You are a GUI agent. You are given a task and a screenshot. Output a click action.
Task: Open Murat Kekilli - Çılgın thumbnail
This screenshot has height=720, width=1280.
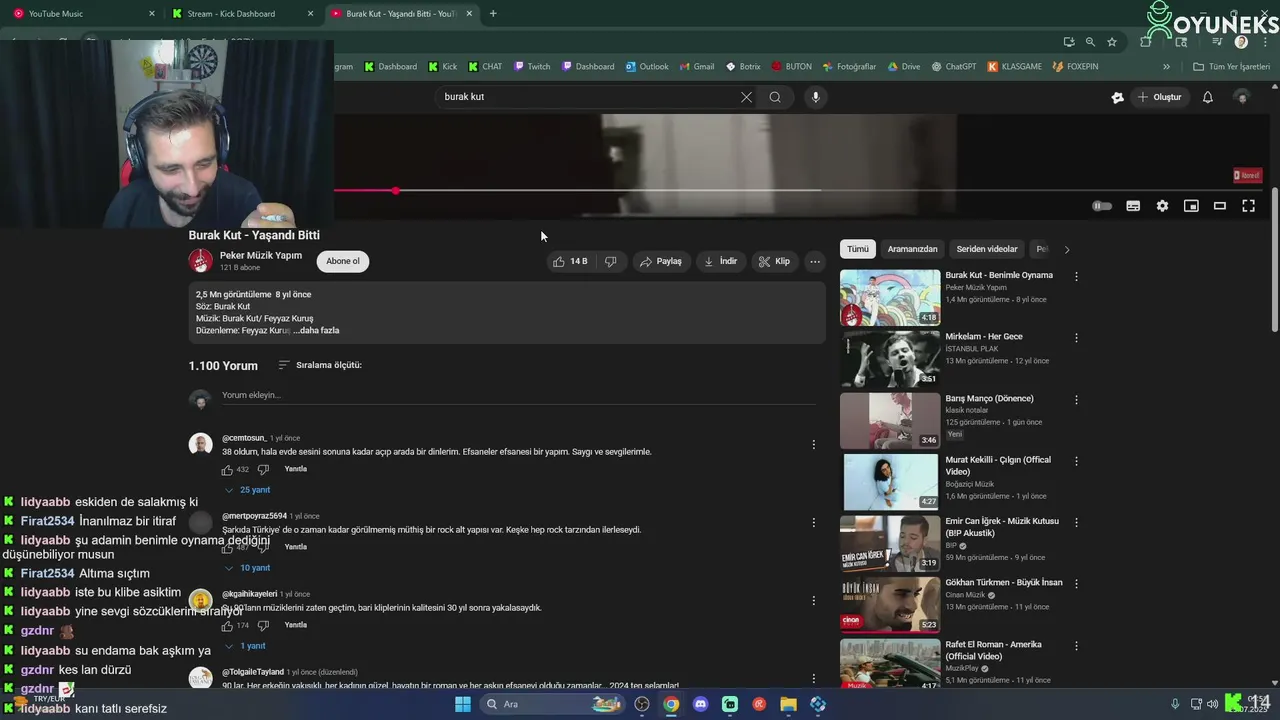tap(890, 482)
